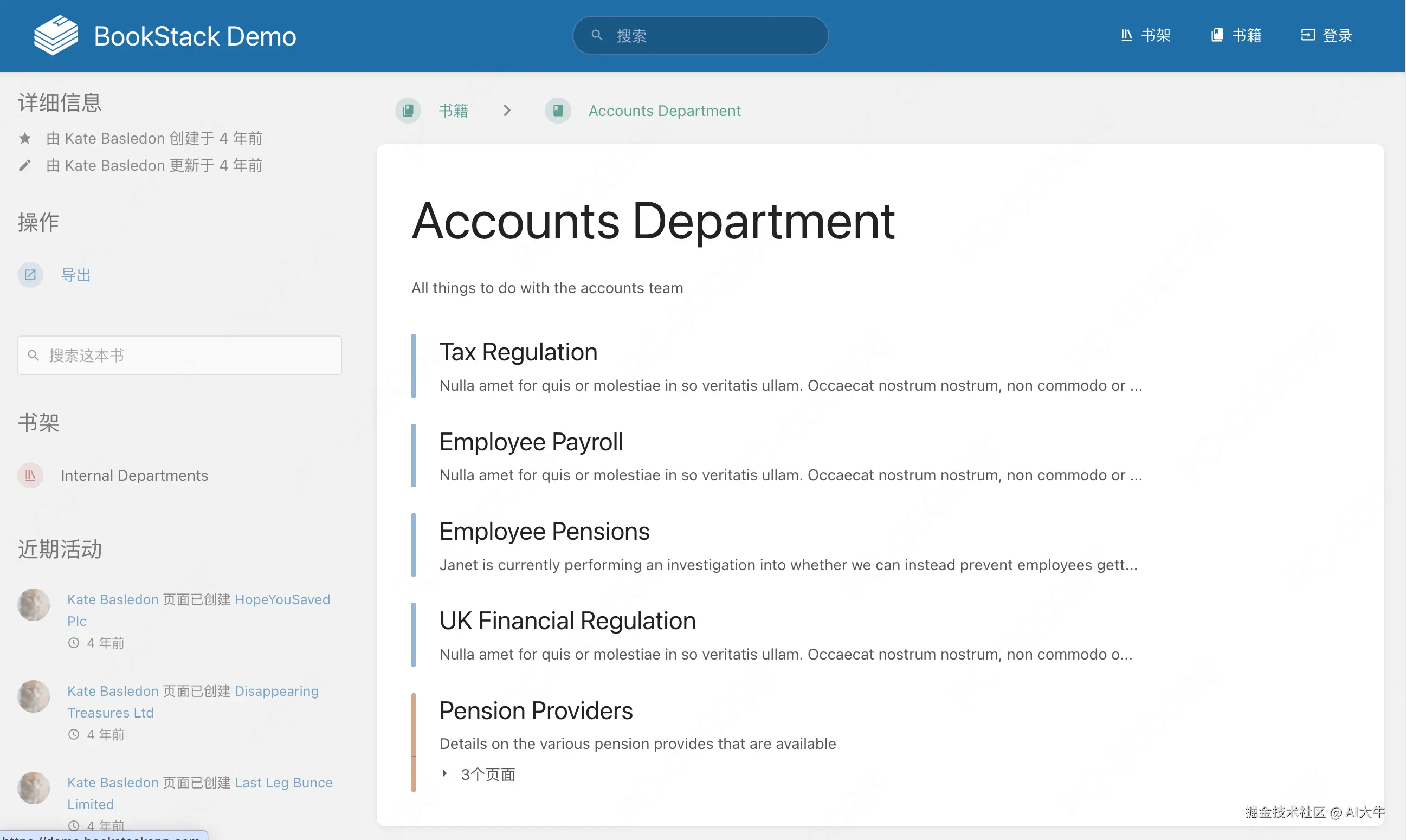Expand the 3个页面 chapter pages list
Viewport: 1406px width, 840px height.
(x=480, y=774)
